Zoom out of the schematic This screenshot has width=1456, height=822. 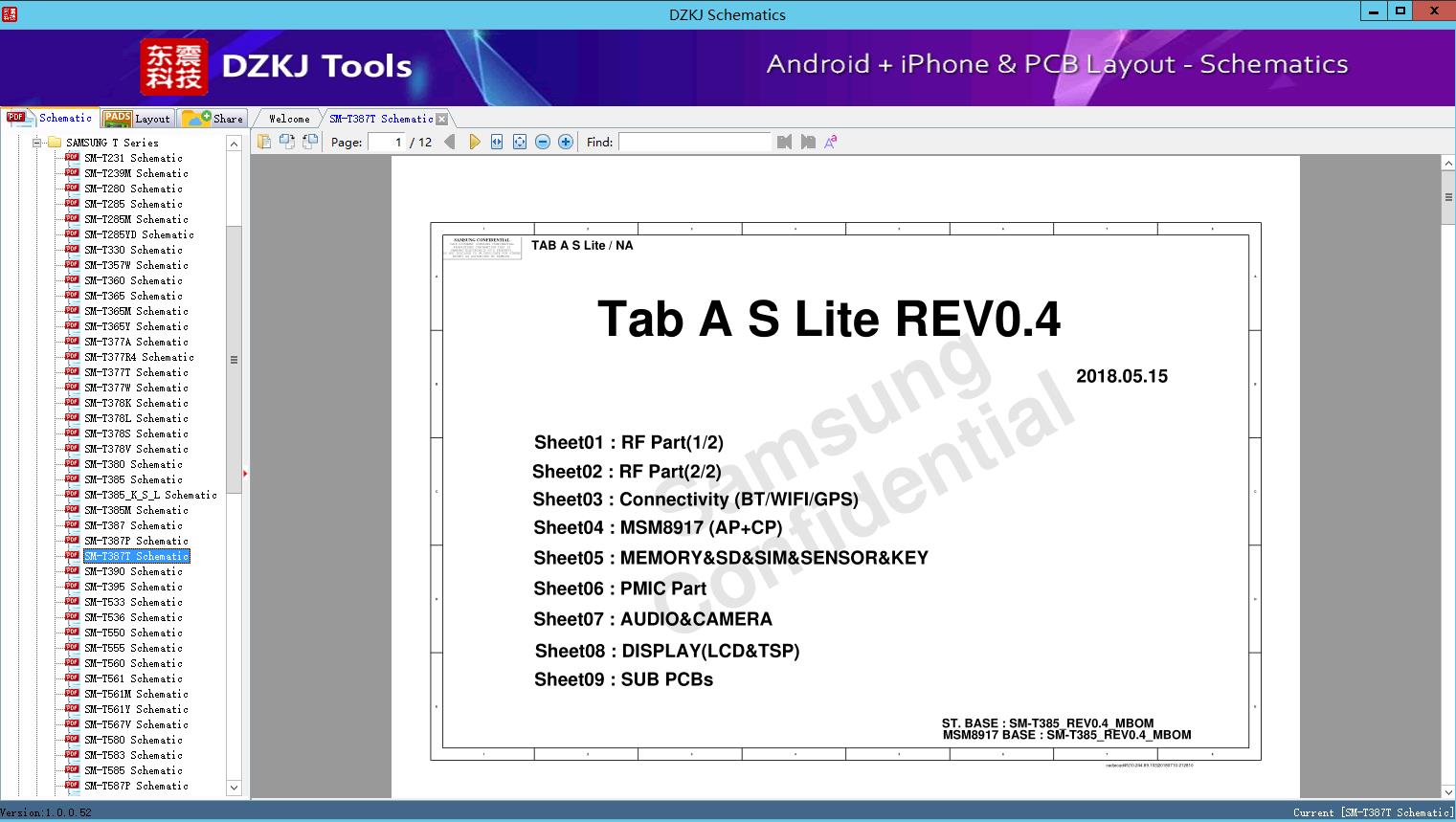point(543,142)
